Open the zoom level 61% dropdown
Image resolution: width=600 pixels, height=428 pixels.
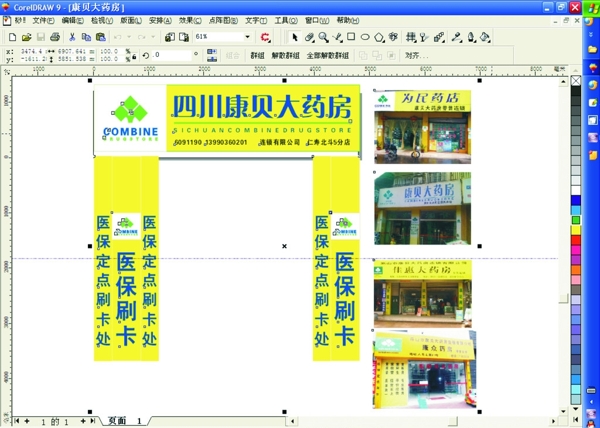(x=248, y=37)
